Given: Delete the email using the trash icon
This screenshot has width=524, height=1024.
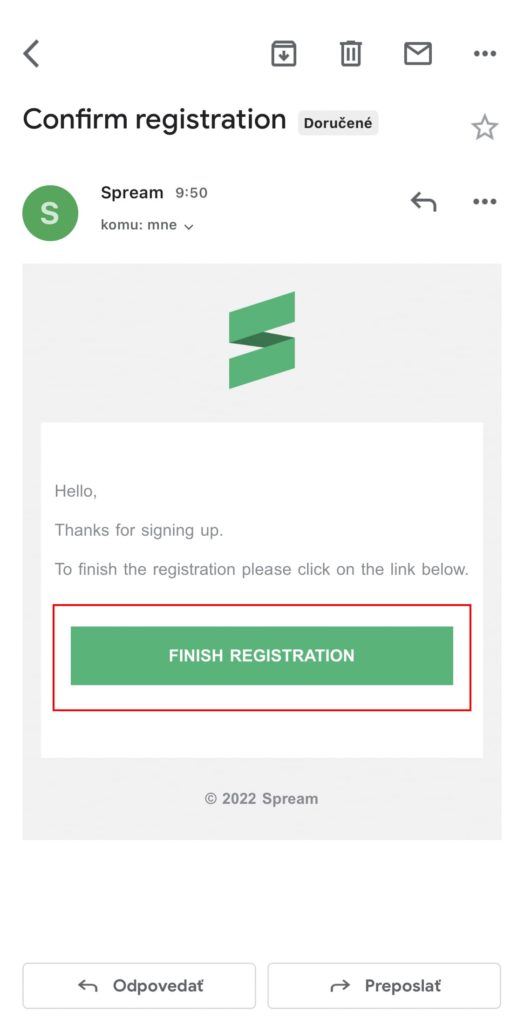Looking at the screenshot, I should coord(351,54).
